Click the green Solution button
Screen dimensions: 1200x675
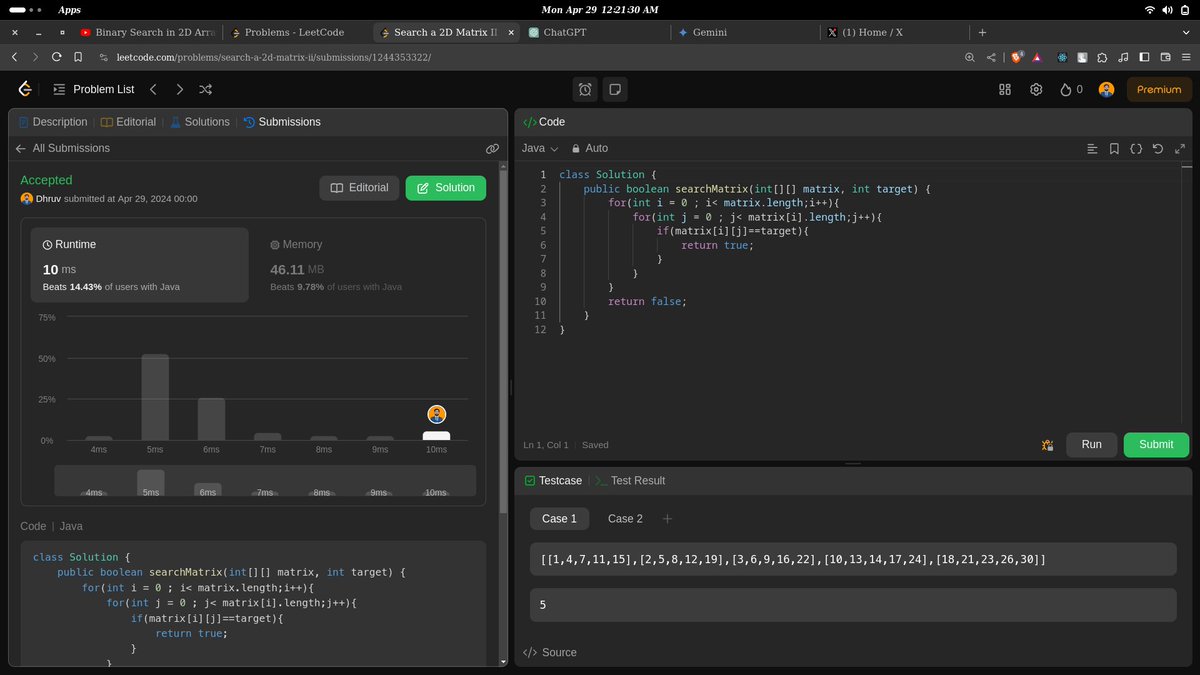tap(445, 188)
